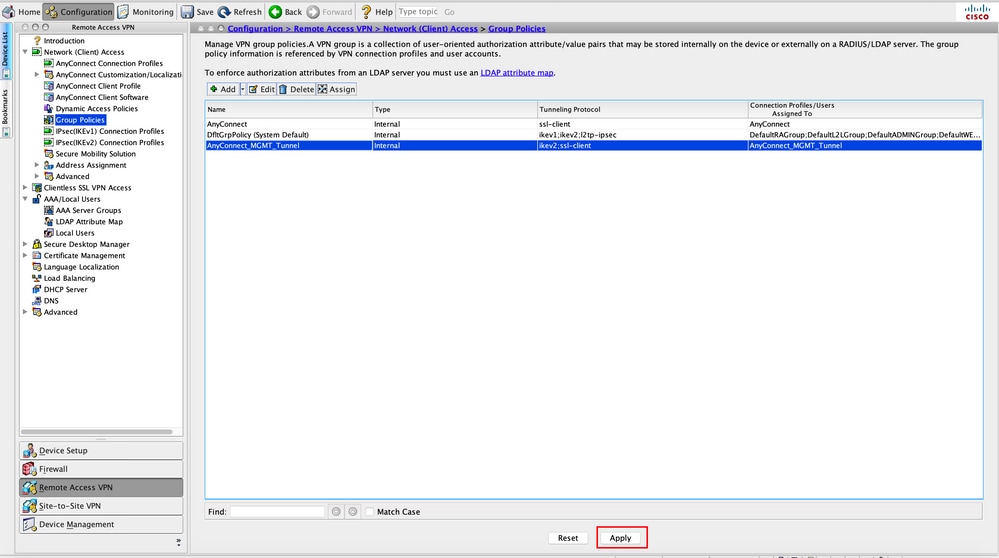The height and width of the screenshot is (558, 999).
Task: Select DfltGrpPolicy (System Default) row
Action: (x=593, y=135)
